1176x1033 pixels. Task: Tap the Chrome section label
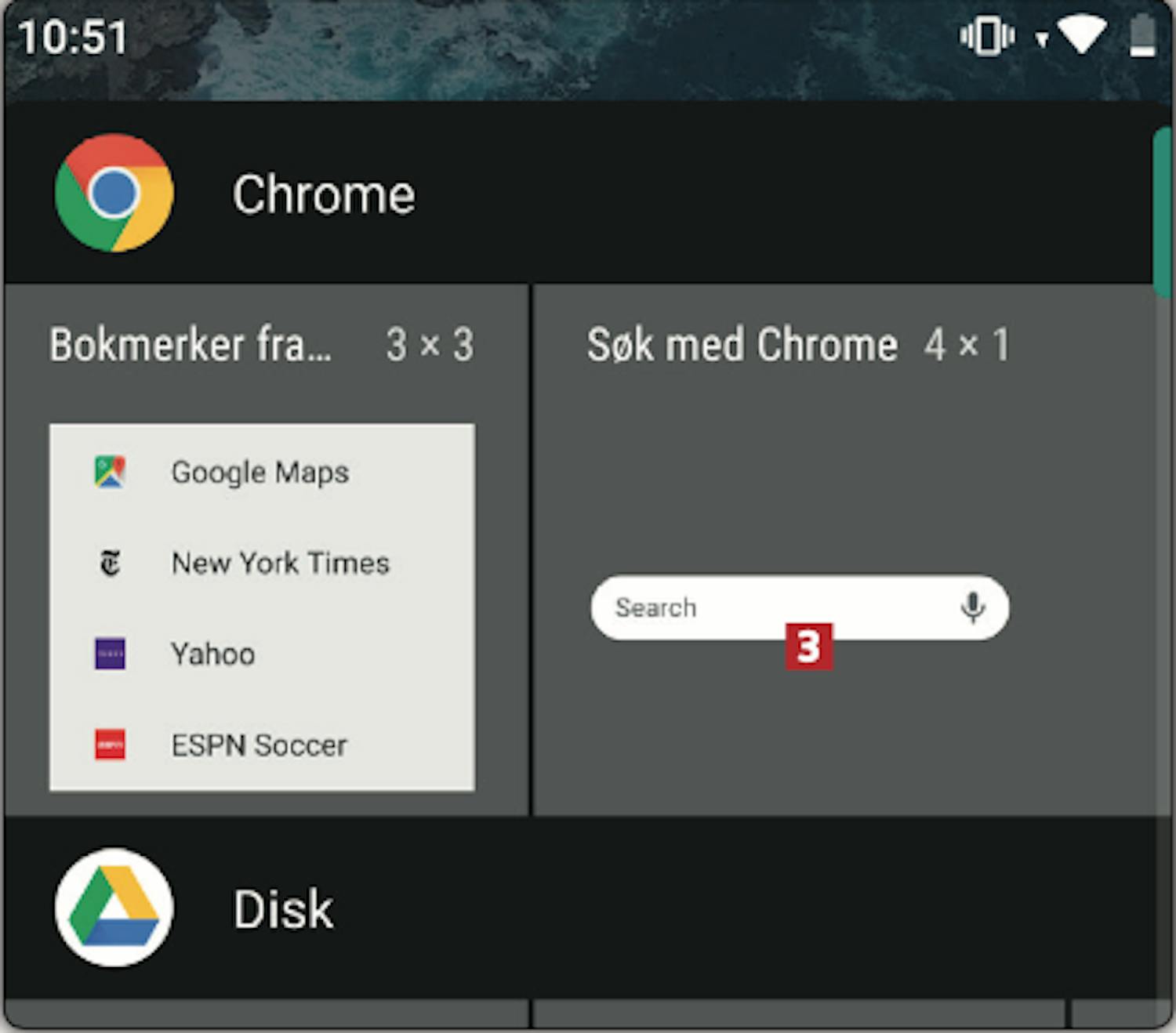tap(324, 194)
